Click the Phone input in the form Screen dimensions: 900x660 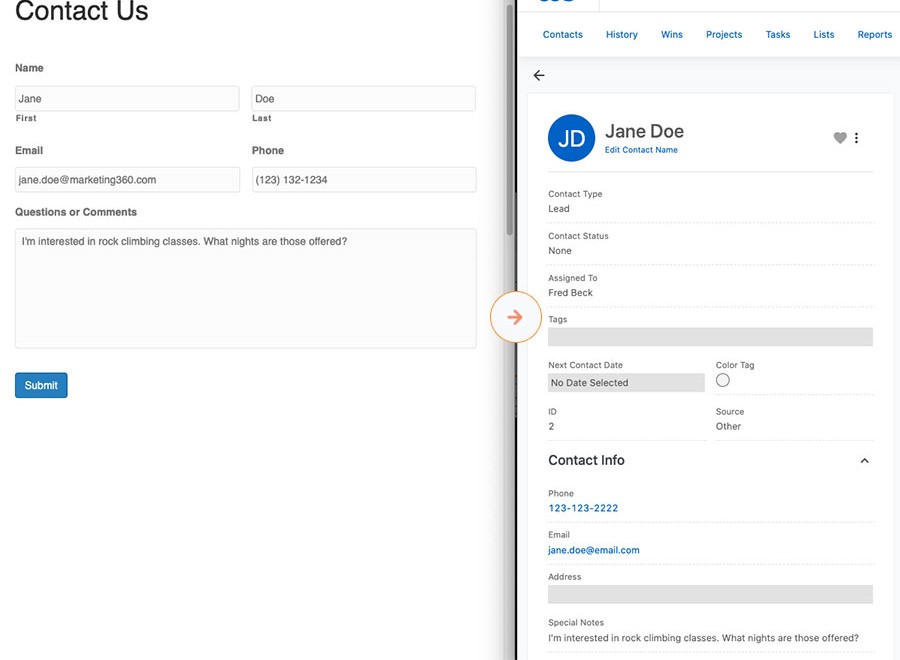(x=364, y=180)
